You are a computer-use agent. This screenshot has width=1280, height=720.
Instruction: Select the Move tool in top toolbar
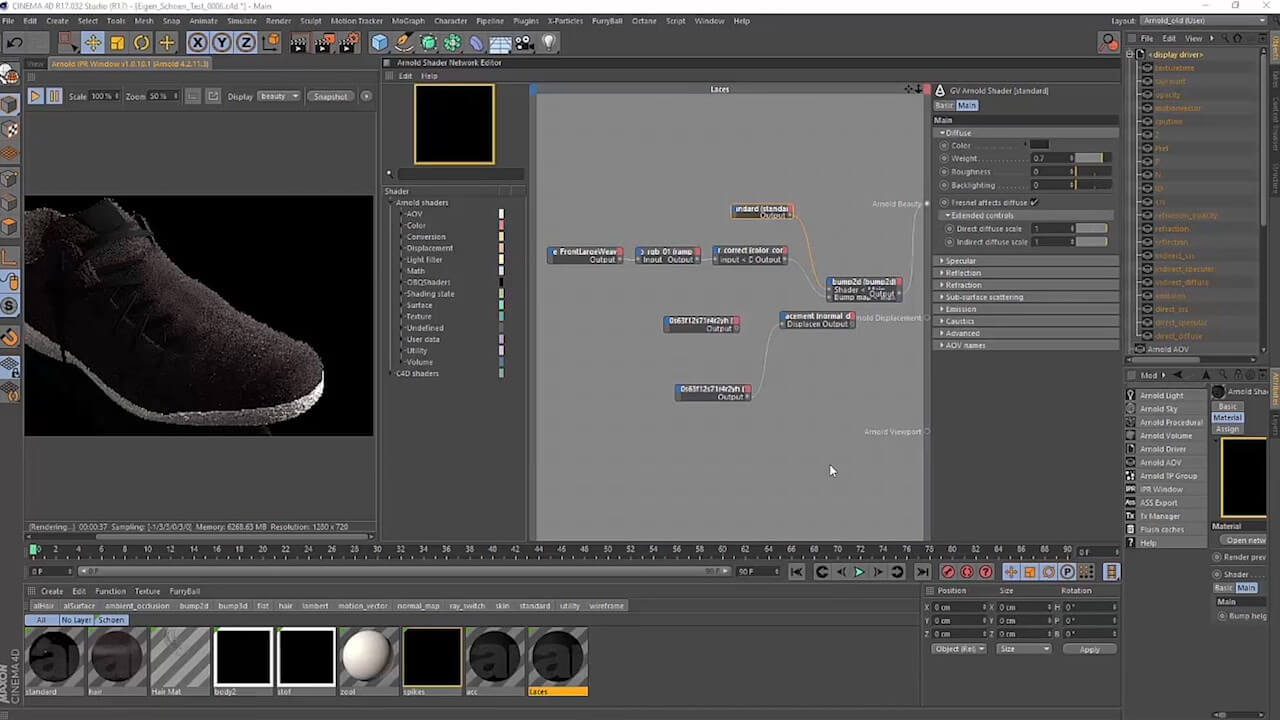coord(92,42)
